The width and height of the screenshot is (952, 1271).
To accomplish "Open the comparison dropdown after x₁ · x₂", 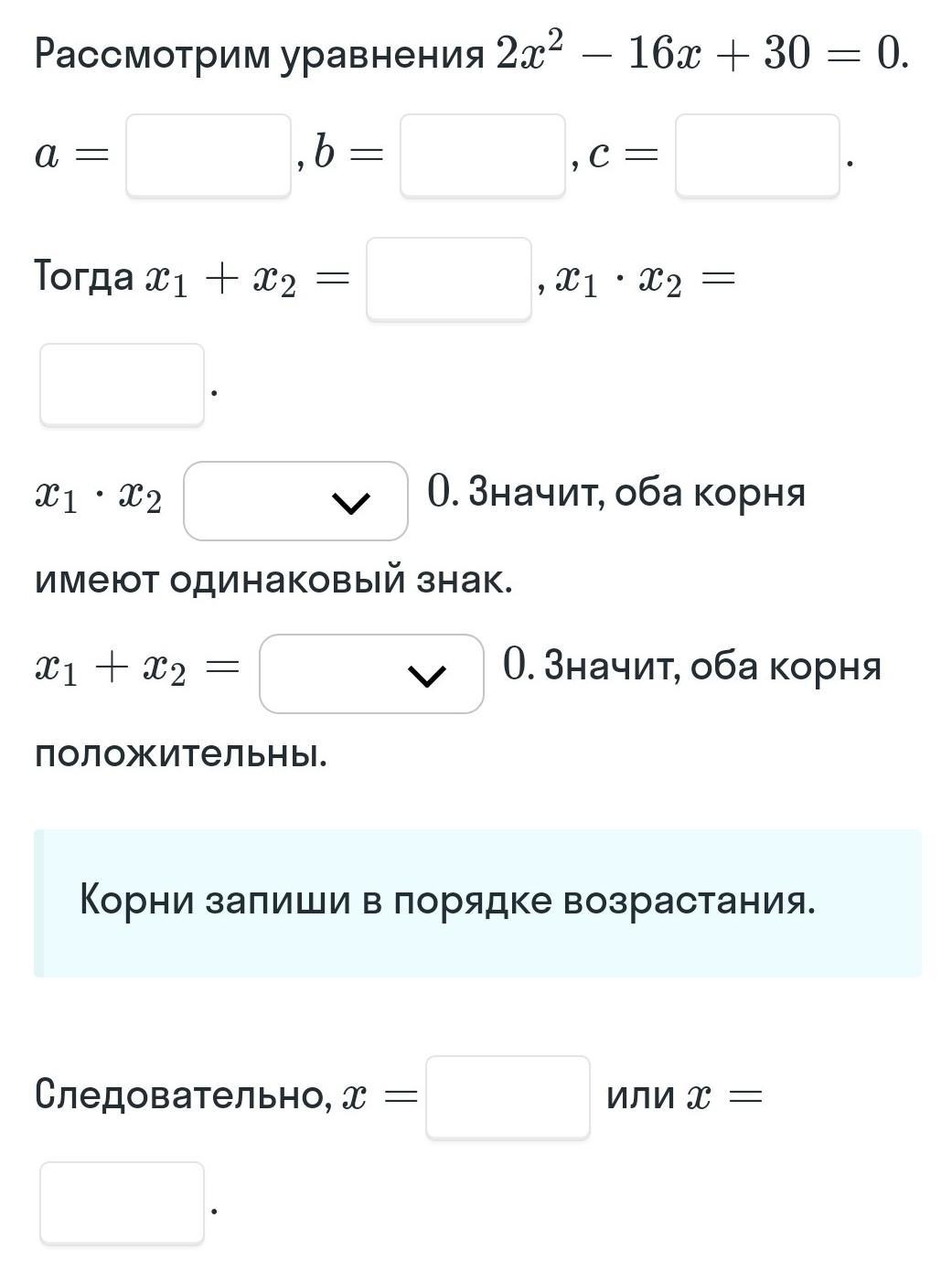I will click(294, 501).
